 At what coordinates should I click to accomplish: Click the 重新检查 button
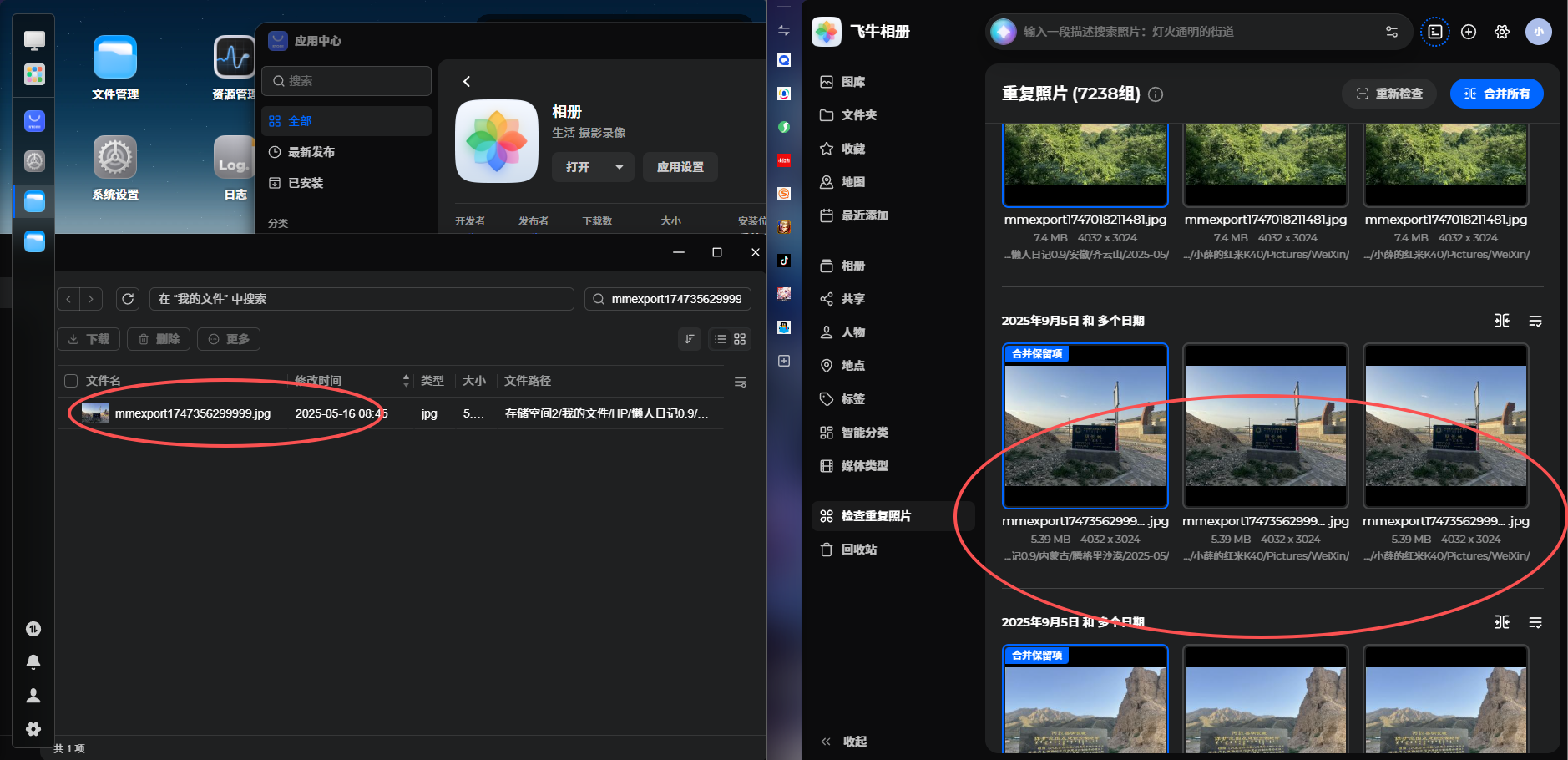click(1389, 94)
